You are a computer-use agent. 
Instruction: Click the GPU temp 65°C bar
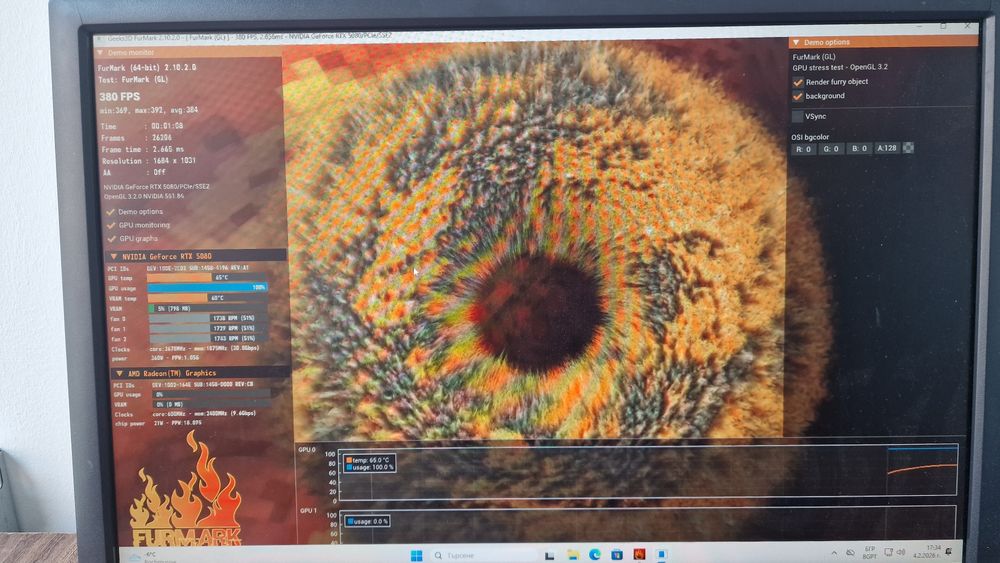pos(206,277)
